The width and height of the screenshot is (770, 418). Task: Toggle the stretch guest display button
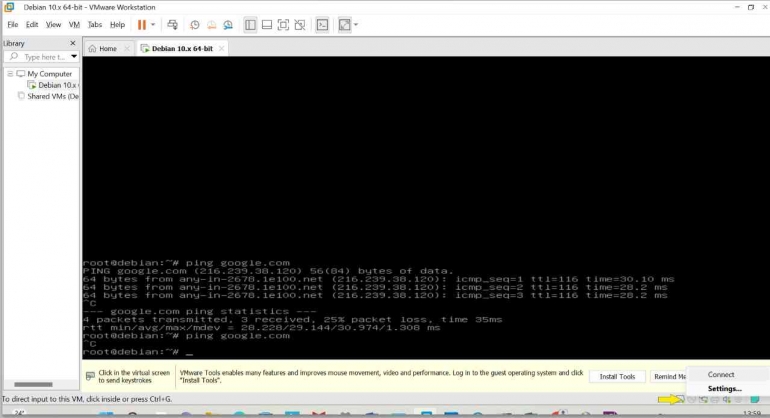[344, 24]
